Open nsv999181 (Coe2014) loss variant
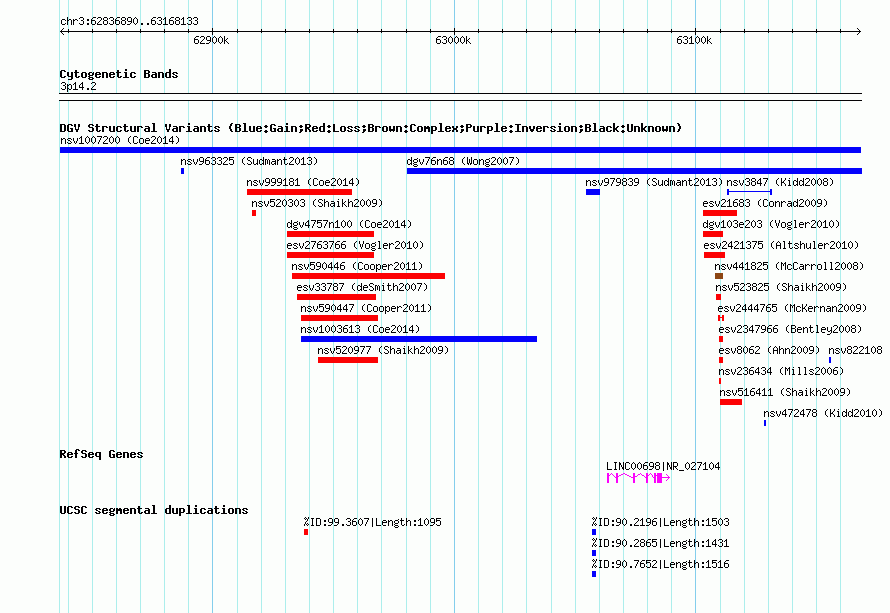This screenshot has width=890, height=613. click(303, 182)
